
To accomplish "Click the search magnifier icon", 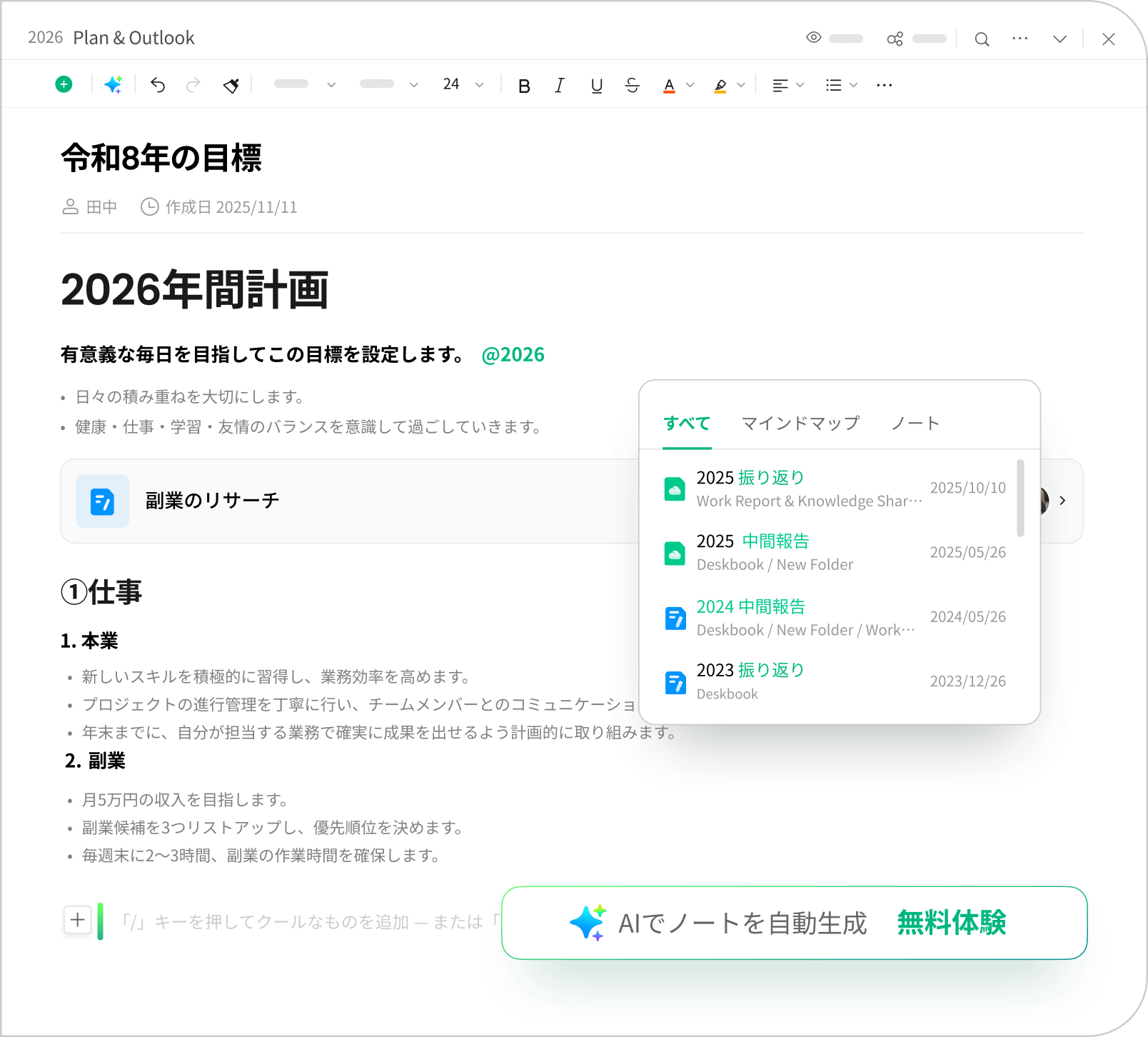I will [982, 39].
